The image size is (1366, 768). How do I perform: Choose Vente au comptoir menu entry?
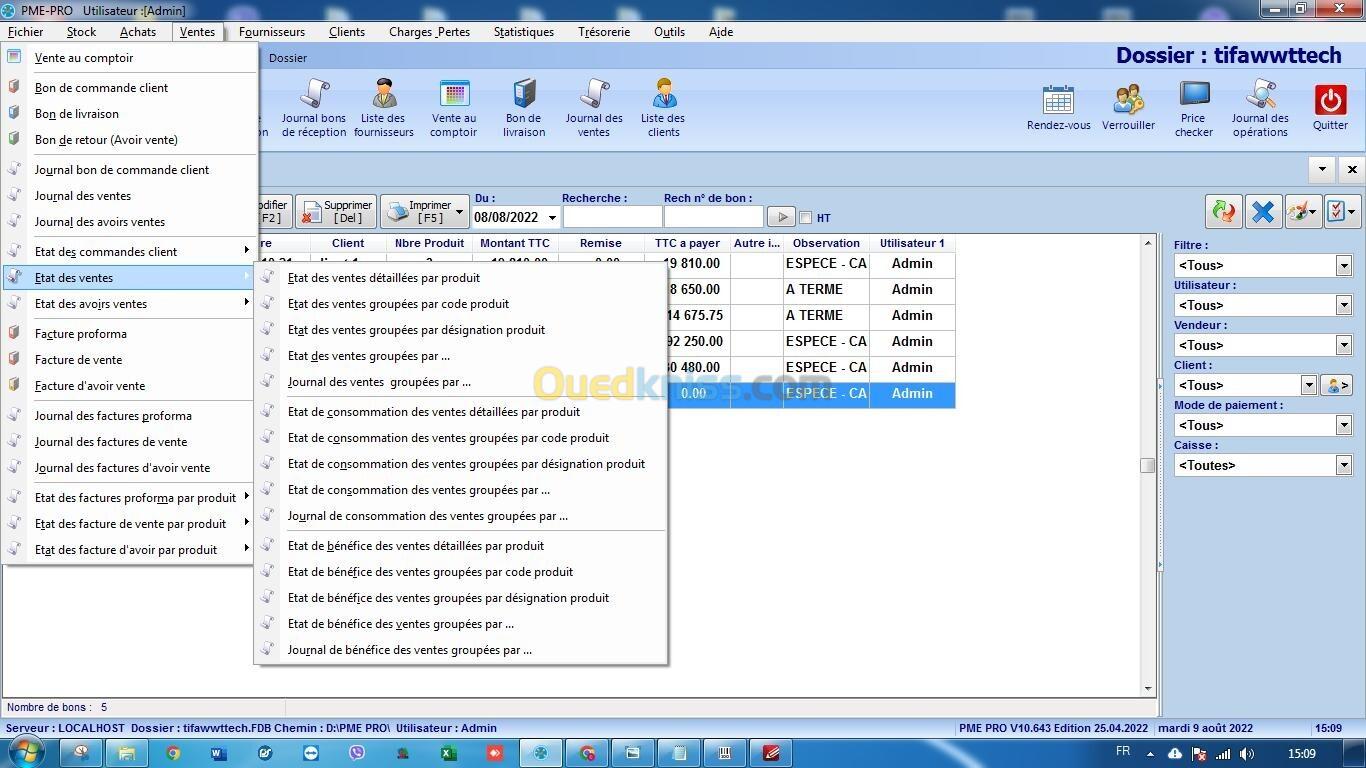84,58
